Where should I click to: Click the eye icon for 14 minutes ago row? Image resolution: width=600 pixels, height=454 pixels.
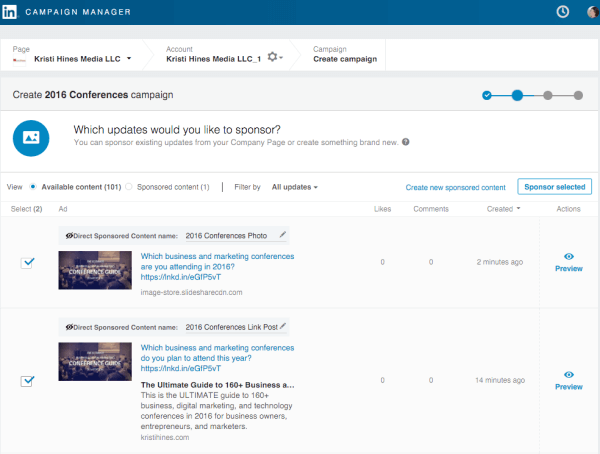(x=569, y=374)
